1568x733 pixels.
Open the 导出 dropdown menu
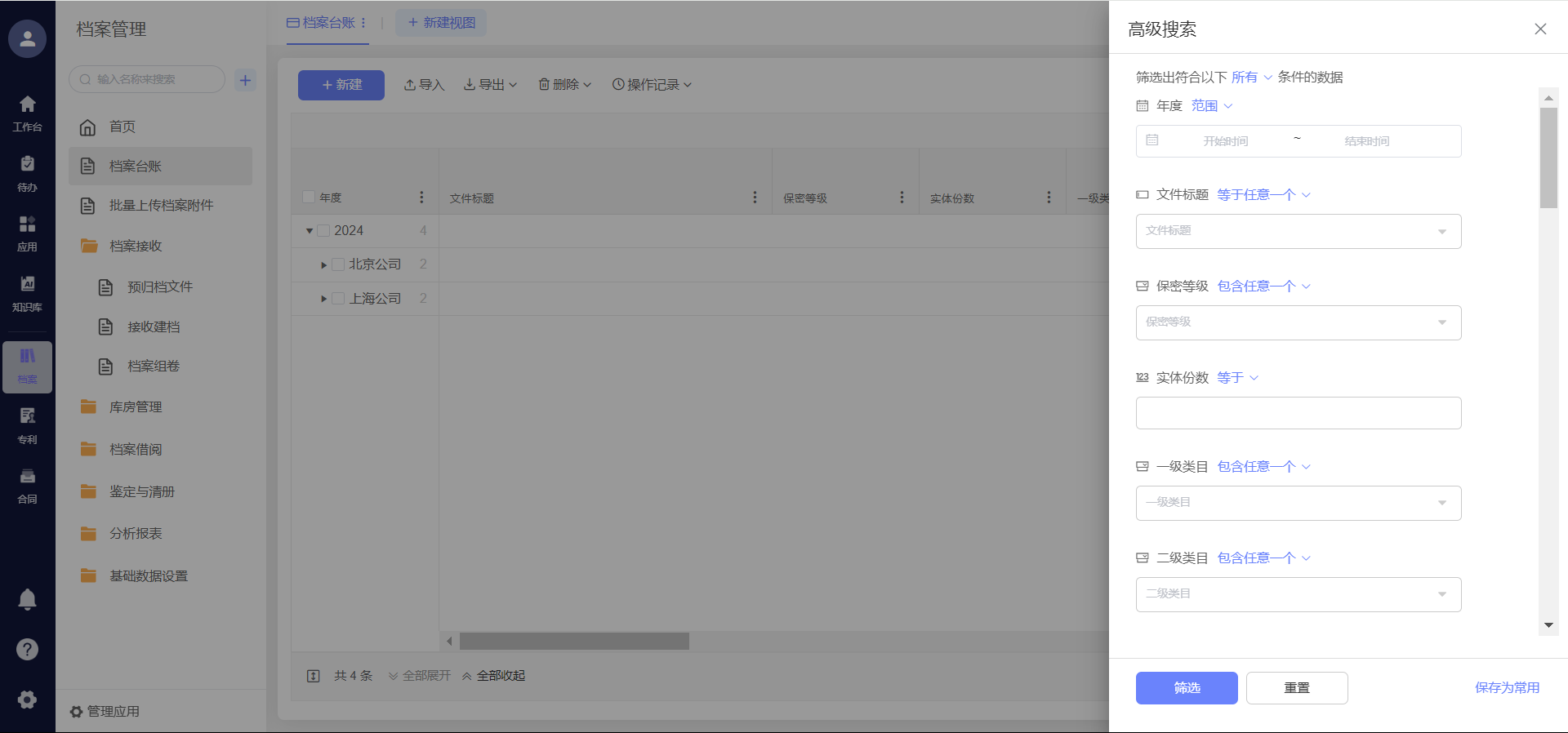point(491,85)
